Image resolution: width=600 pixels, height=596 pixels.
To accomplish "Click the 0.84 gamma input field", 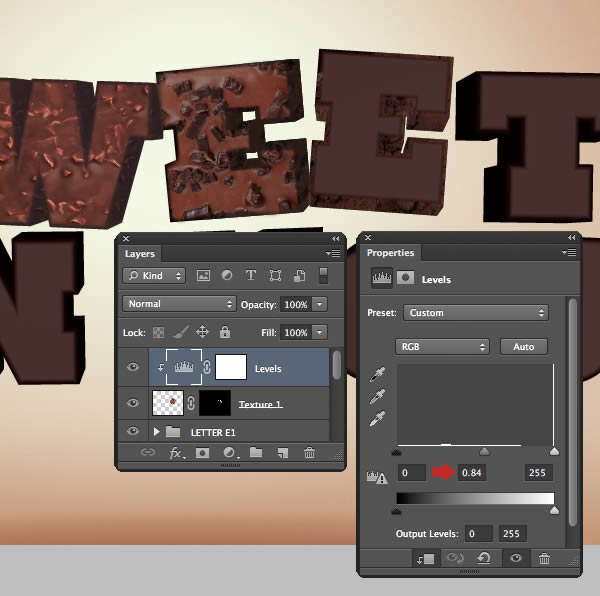I will click(x=471, y=472).
